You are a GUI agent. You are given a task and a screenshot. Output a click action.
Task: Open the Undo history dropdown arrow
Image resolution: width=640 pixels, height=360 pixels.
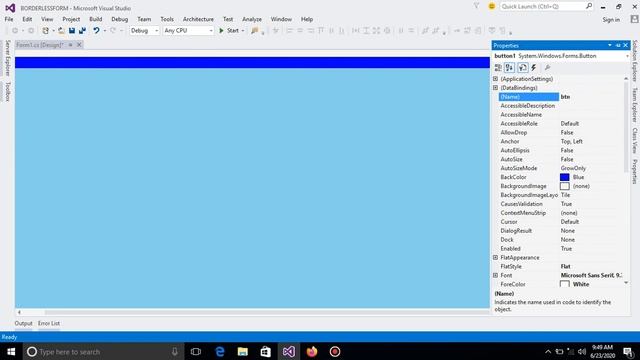point(104,31)
